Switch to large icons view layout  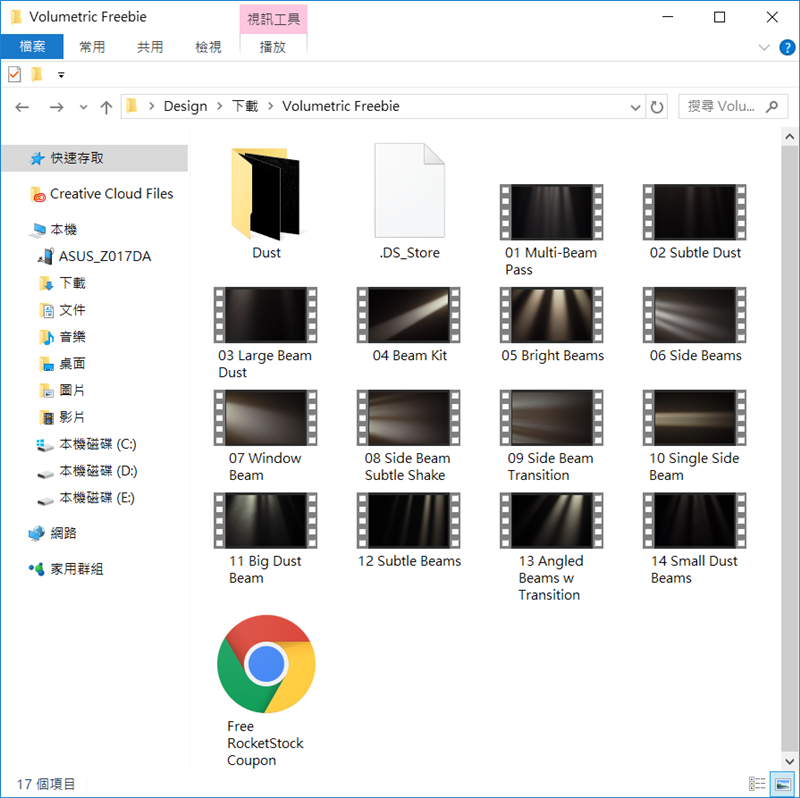pyautogui.click(x=783, y=783)
